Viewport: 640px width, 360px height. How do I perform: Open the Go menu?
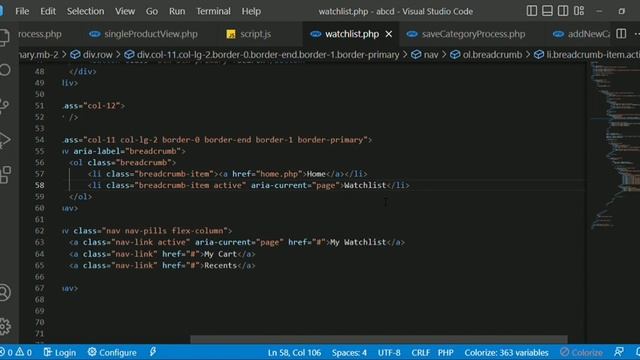pos(152,11)
